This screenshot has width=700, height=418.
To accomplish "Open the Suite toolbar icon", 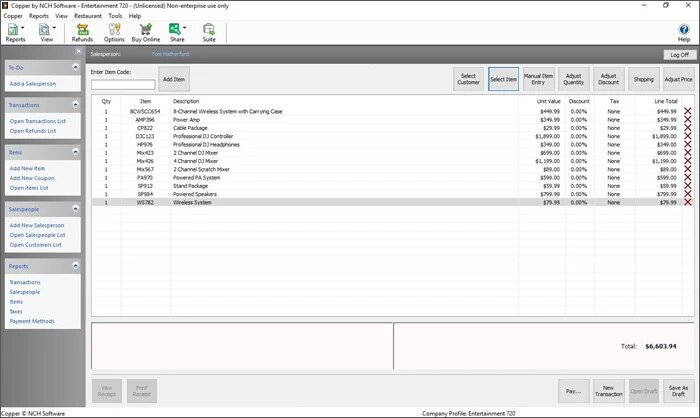I will click(x=209, y=29).
